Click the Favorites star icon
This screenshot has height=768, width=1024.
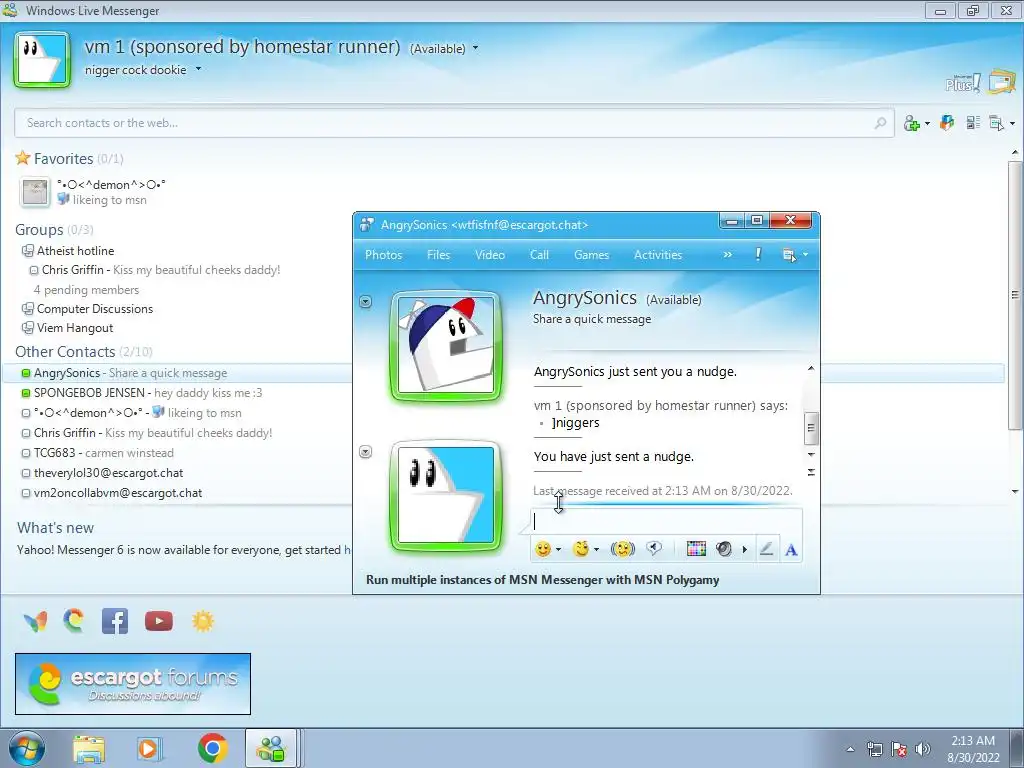23,158
